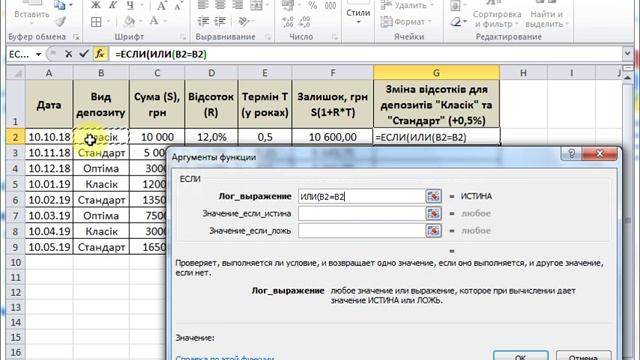This screenshot has width=640, height=360.
Task: Select column G header
Action: coord(436,73)
